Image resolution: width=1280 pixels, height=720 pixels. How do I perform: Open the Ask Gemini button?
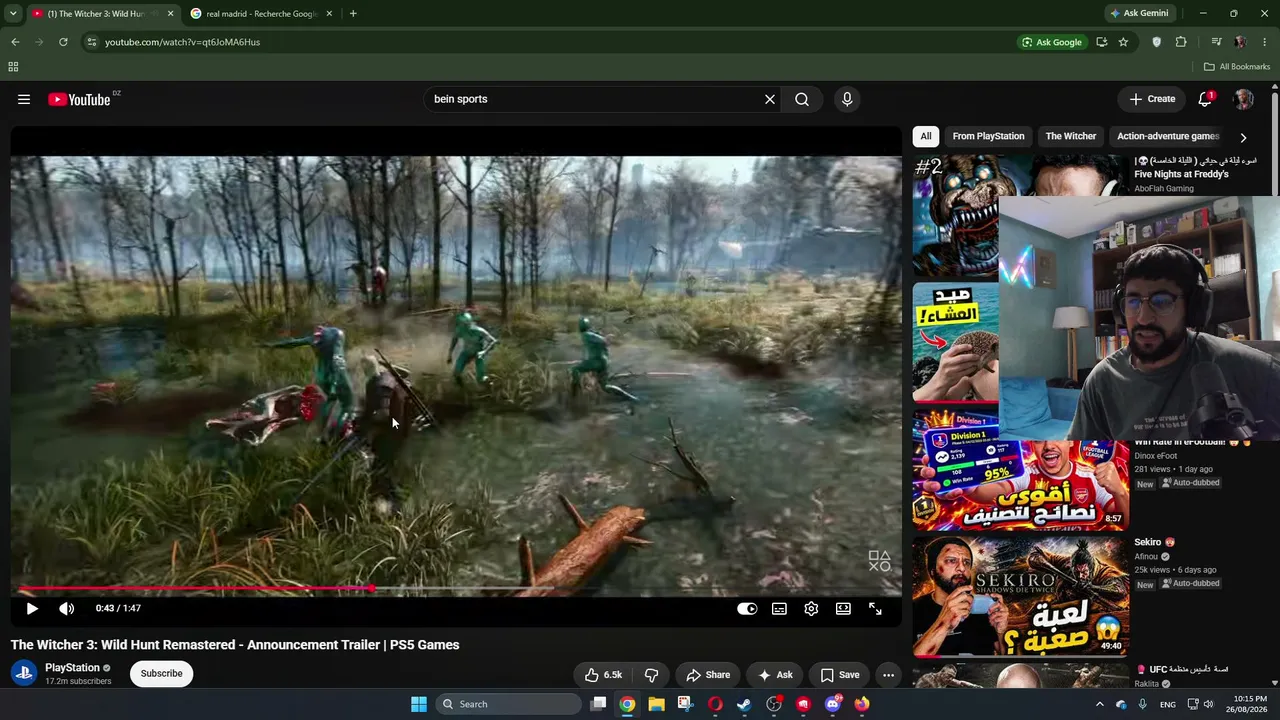(1139, 14)
